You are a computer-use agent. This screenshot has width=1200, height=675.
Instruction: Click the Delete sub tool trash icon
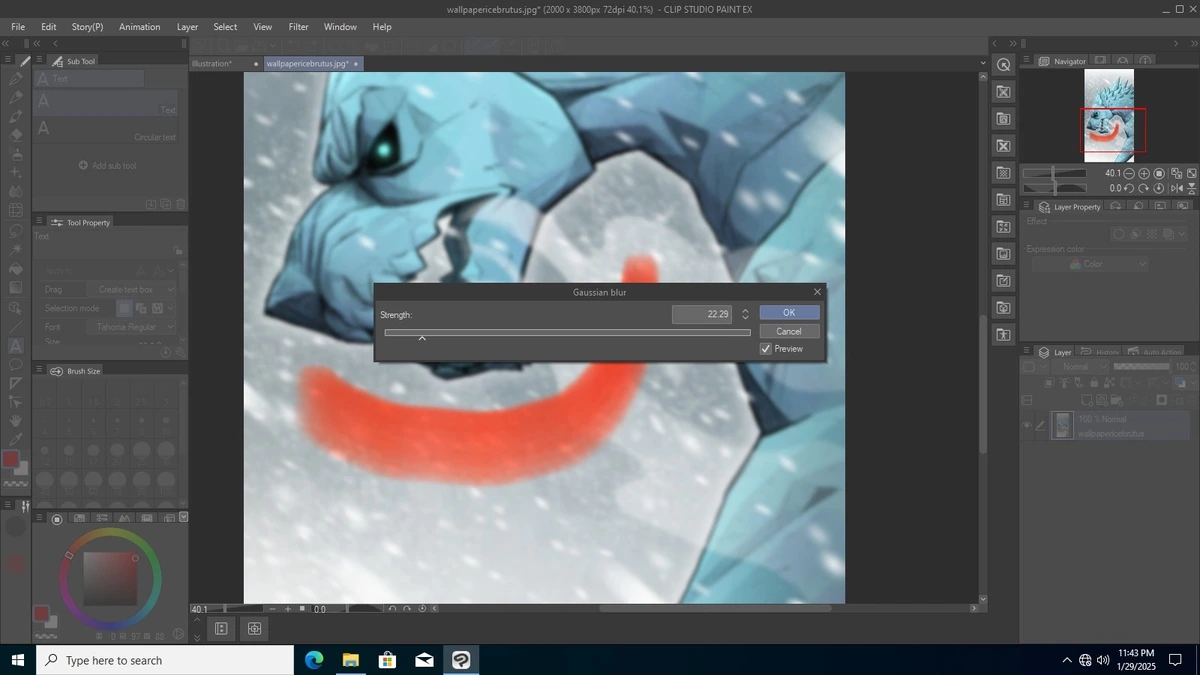180,204
